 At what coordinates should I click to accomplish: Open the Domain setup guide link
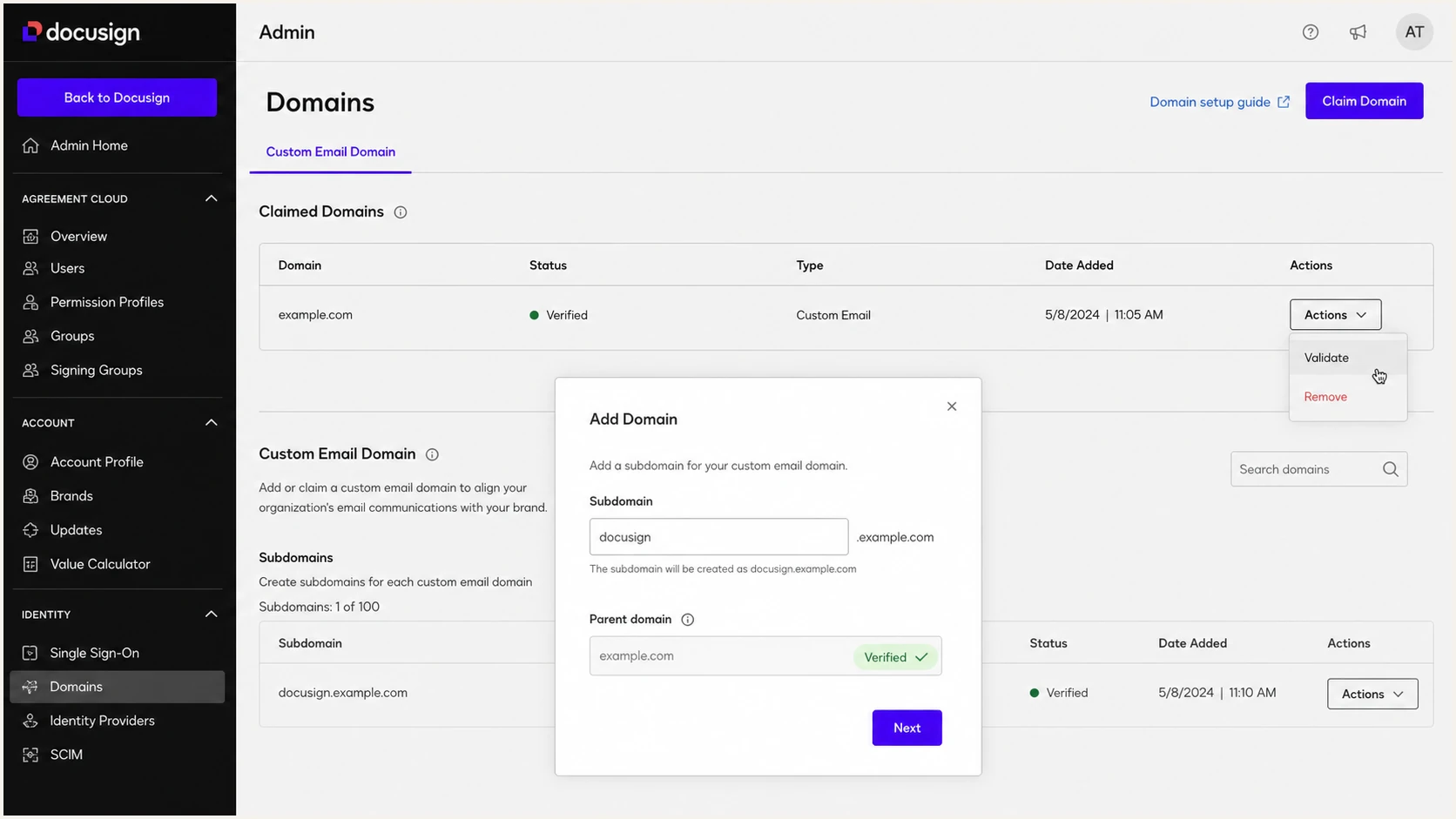point(1219,102)
